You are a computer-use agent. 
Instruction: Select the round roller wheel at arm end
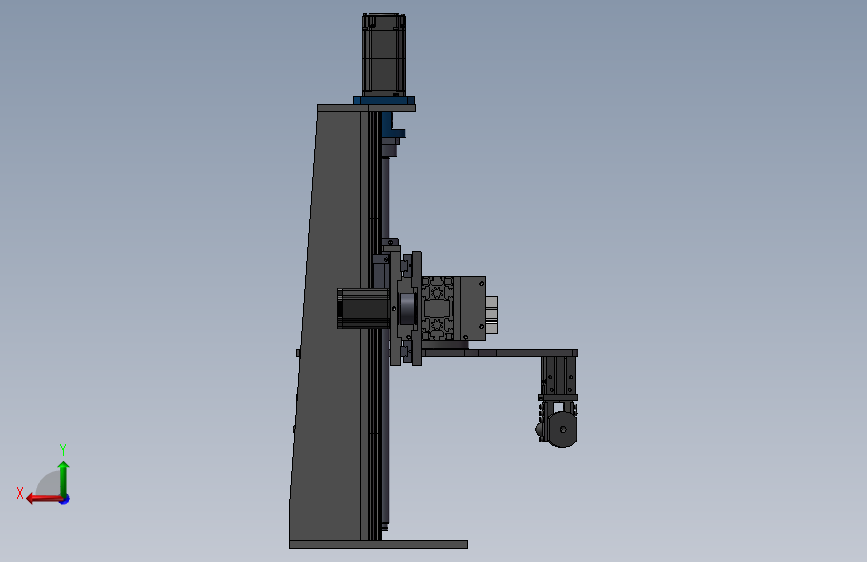(563, 429)
